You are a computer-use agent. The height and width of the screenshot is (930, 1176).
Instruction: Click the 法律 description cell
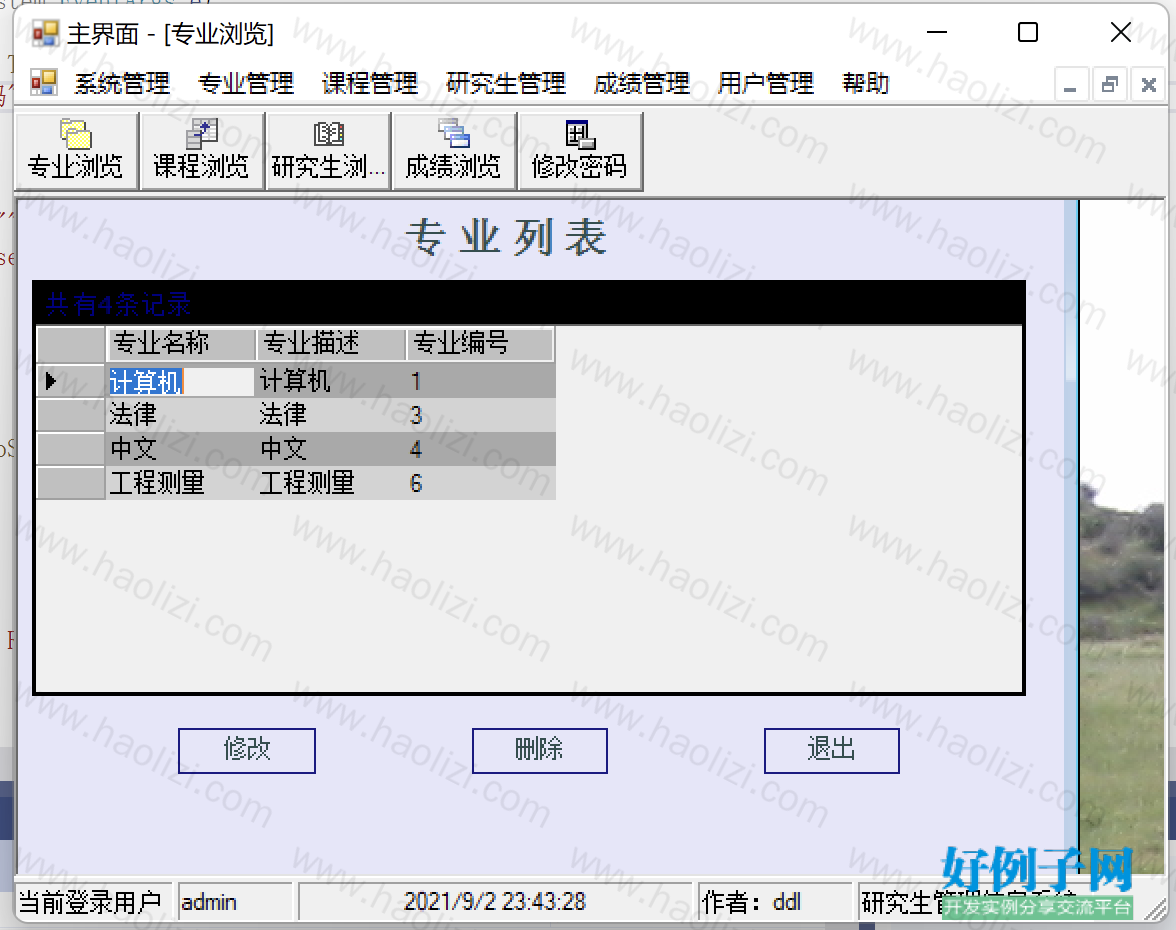(331, 415)
